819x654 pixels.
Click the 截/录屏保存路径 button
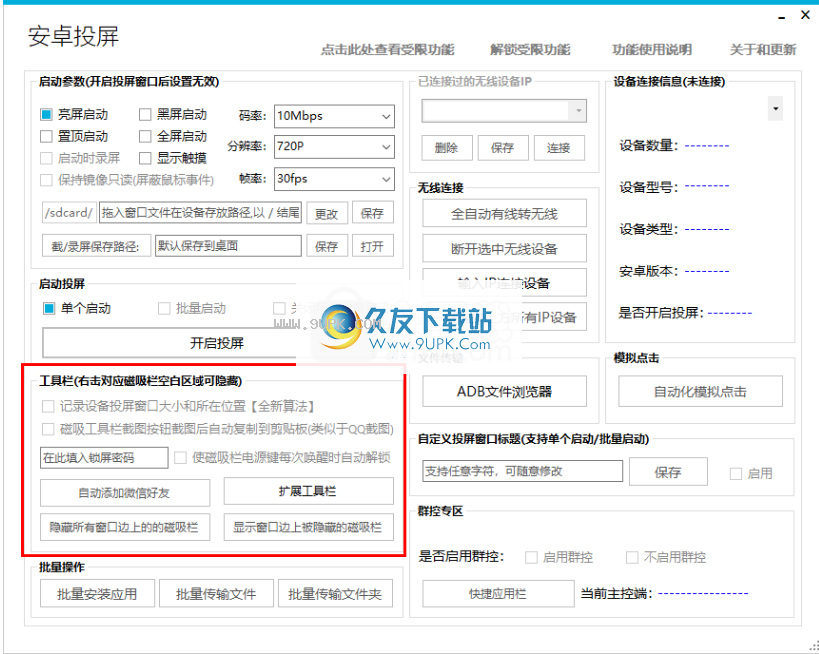(x=96, y=246)
